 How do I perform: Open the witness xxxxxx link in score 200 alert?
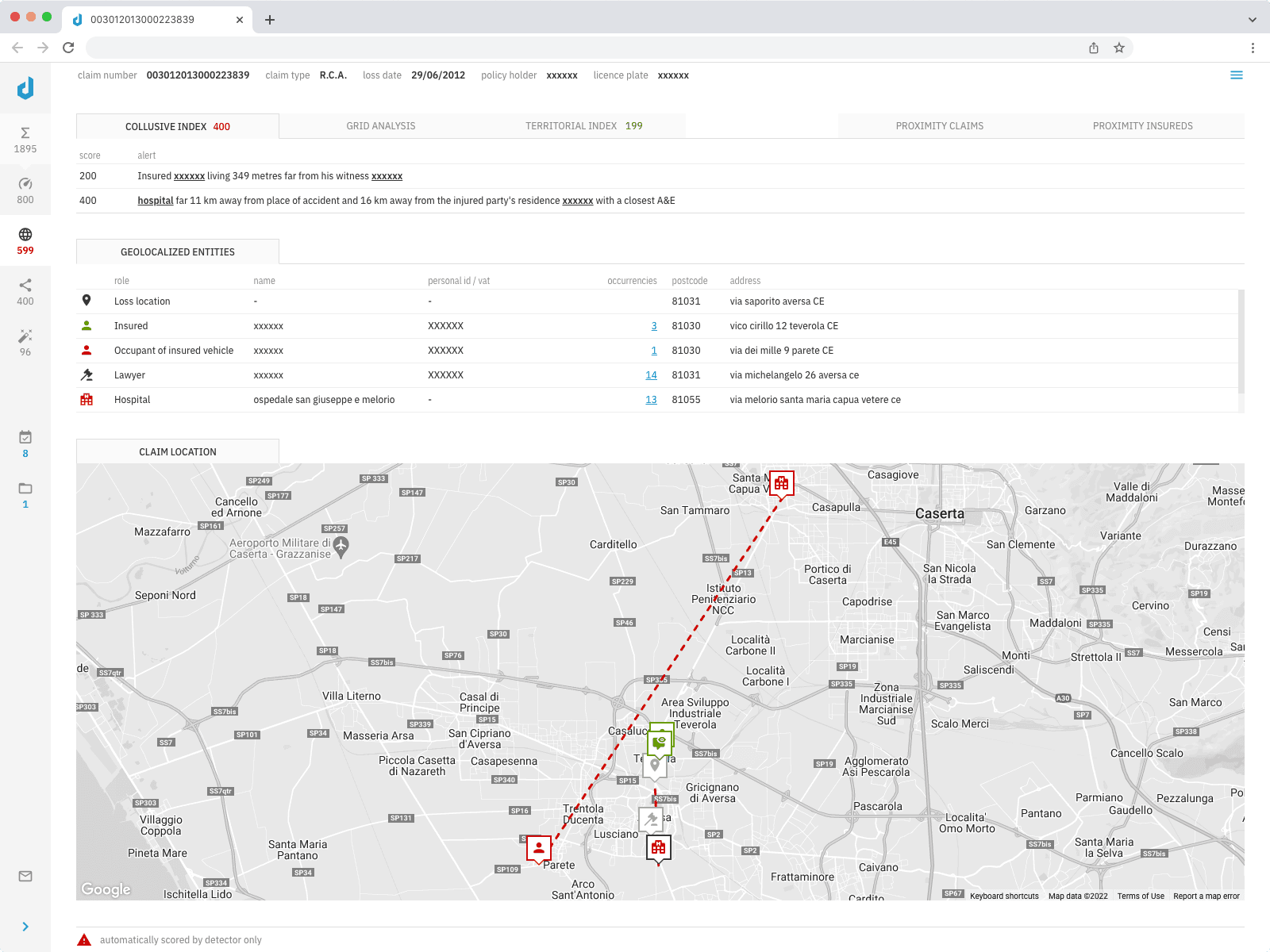tap(387, 176)
